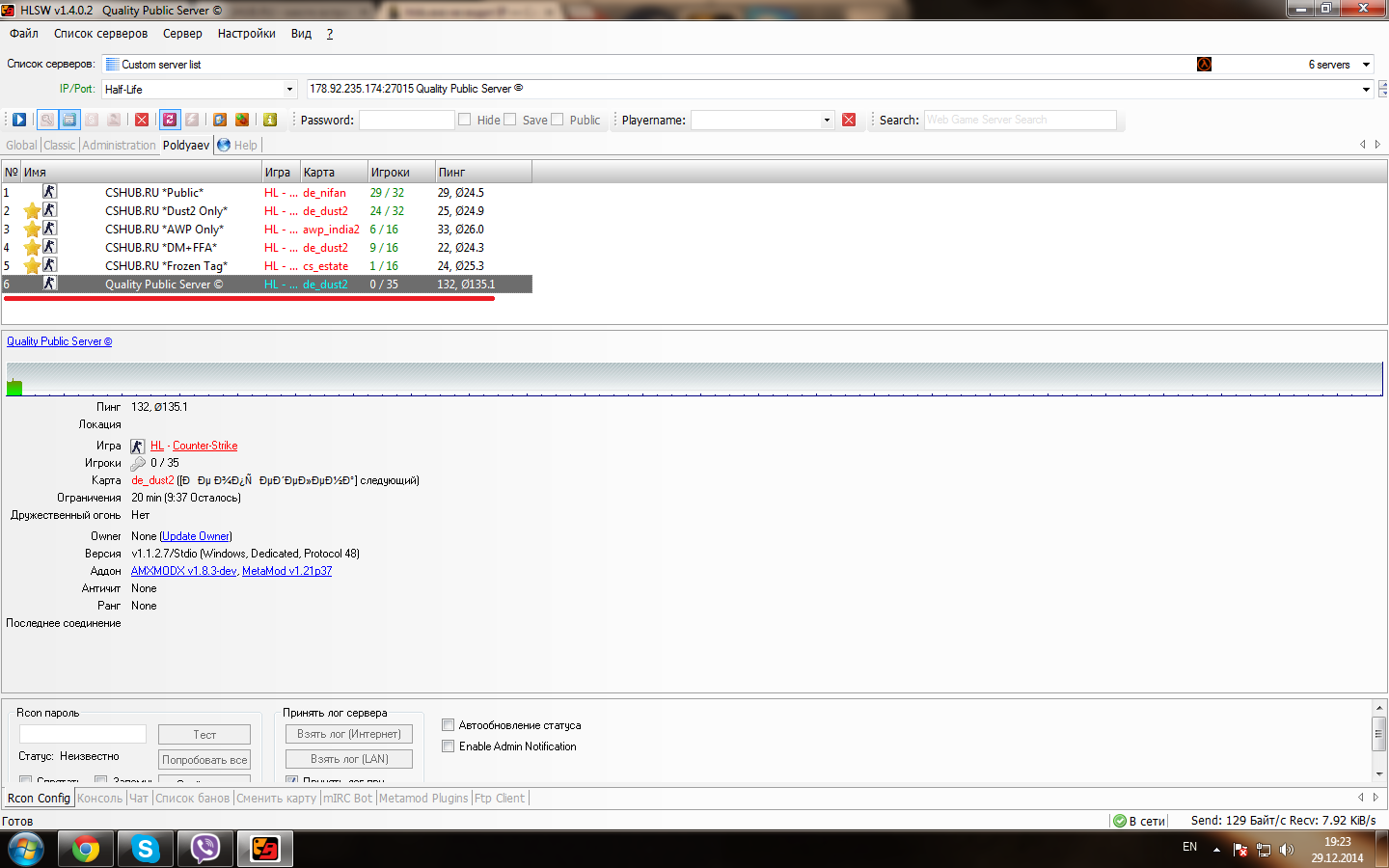Click the Попробовать все button

coord(204,760)
